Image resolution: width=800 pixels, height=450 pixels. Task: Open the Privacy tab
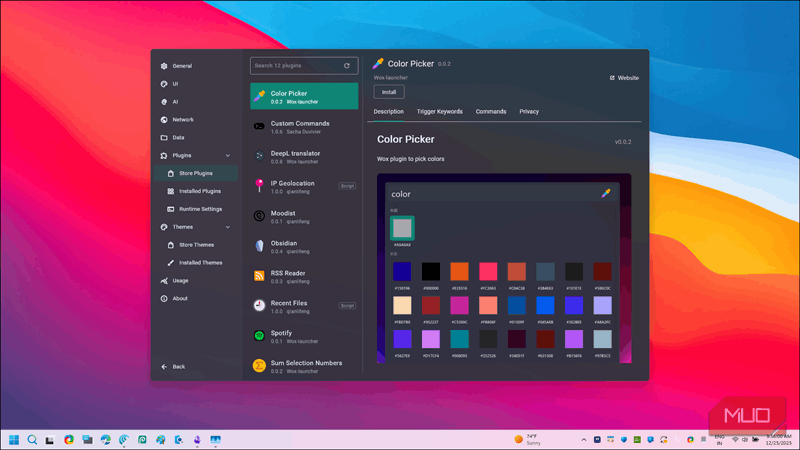(x=529, y=112)
